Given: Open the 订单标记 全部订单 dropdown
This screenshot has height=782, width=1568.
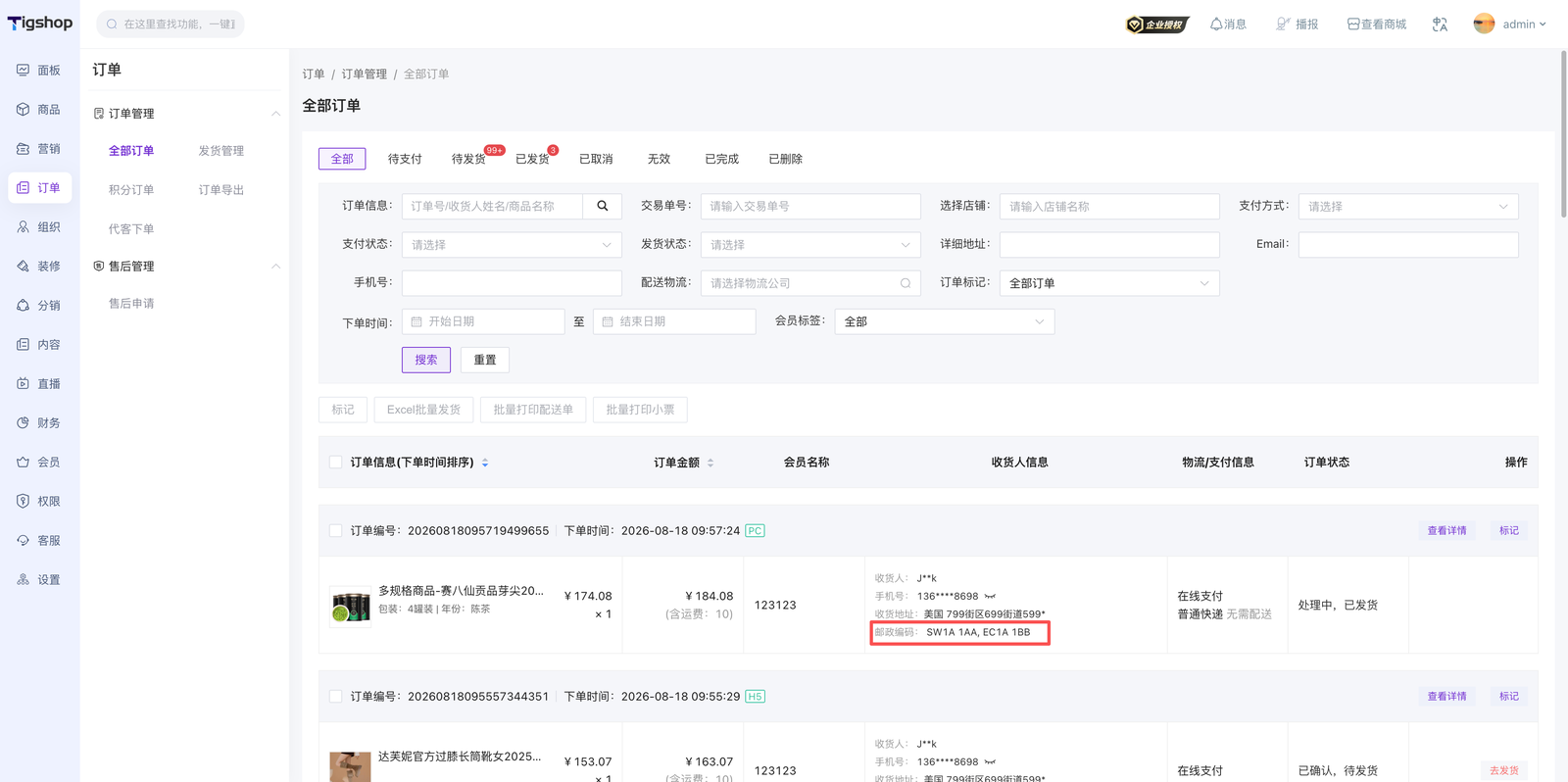Looking at the screenshot, I should point(1109,283).
